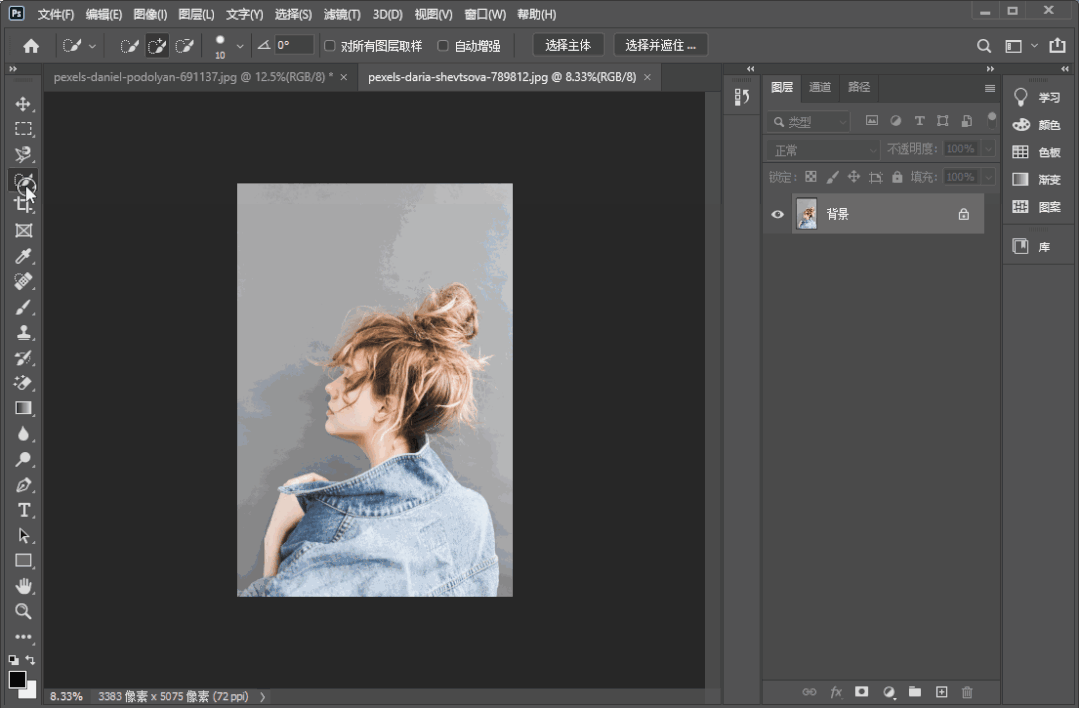Open the layer filter 类型 dropdown
The height and width of the screenshot is (708, 1079).
point(809,122)
